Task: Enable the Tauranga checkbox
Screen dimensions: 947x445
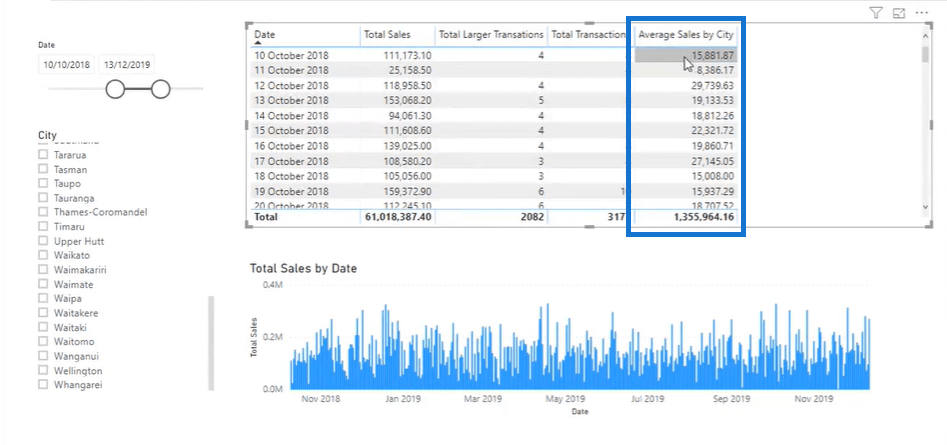Action: point(43,197)
